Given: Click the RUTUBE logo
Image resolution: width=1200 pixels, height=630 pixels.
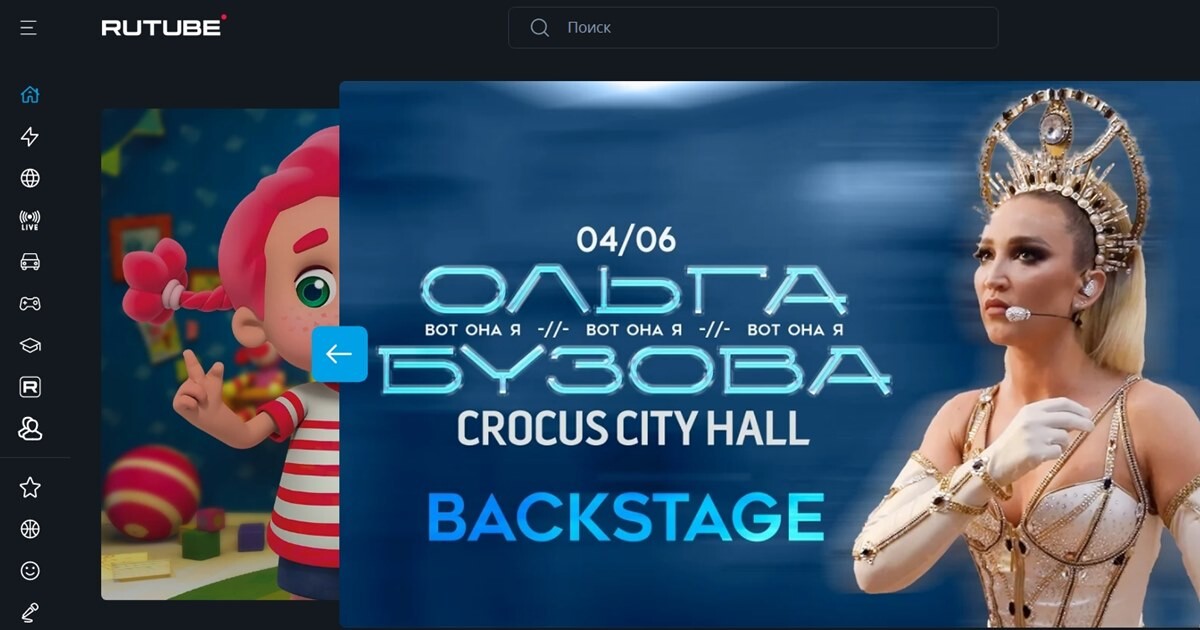Looking at the screenshot, I should (164, 27).
